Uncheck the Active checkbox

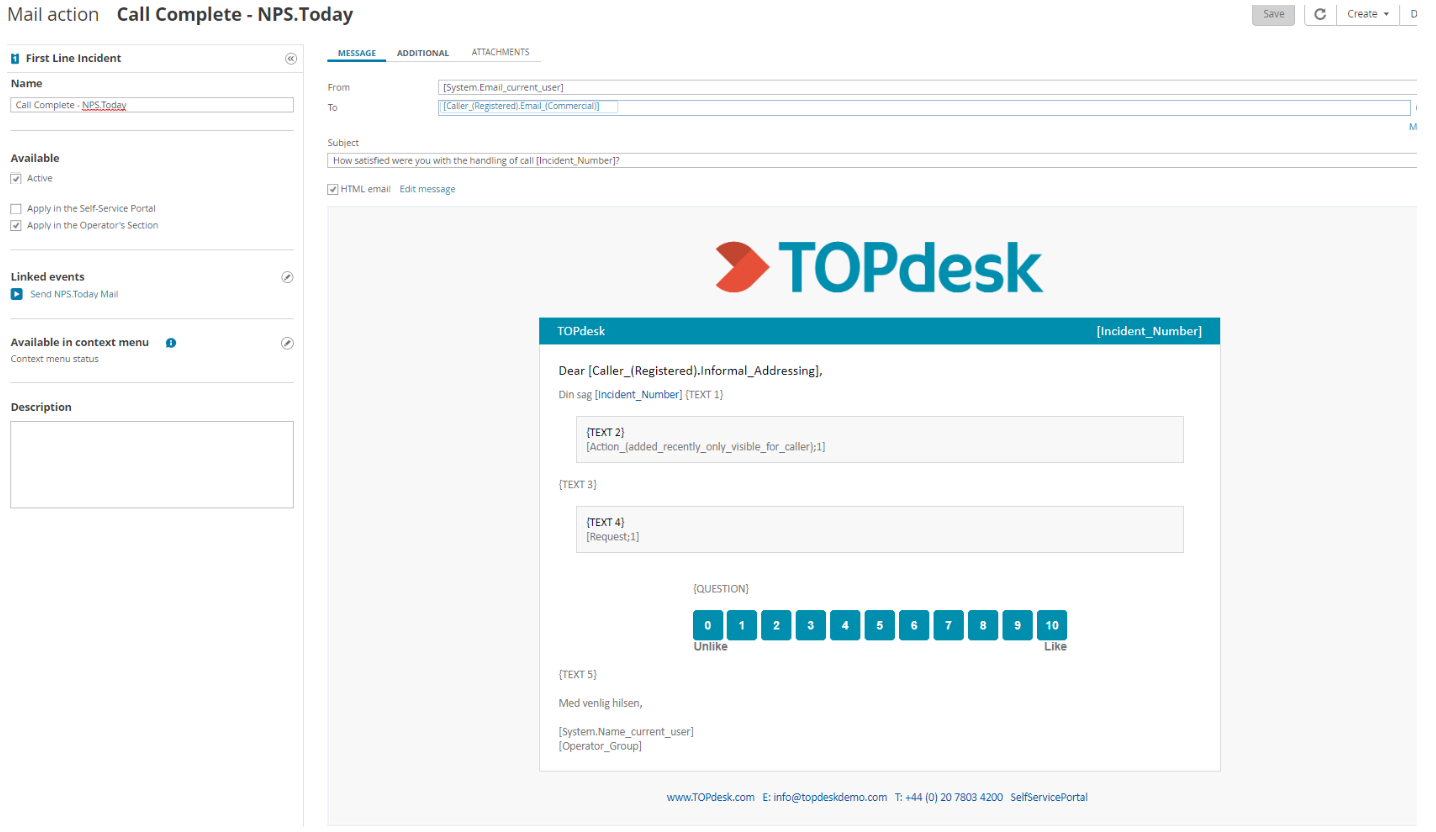click(14, 177)
